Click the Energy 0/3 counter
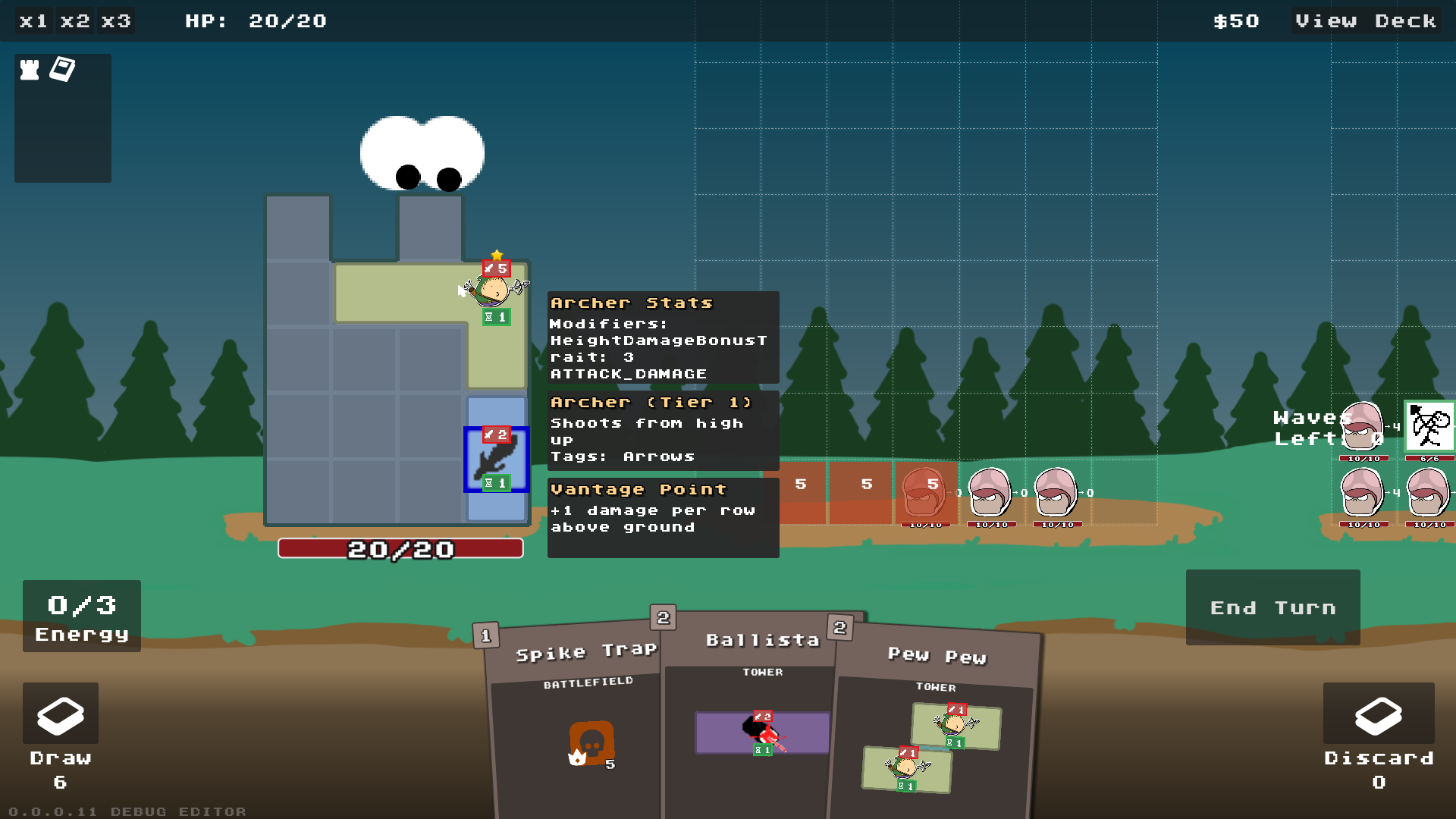 (82, 617)
